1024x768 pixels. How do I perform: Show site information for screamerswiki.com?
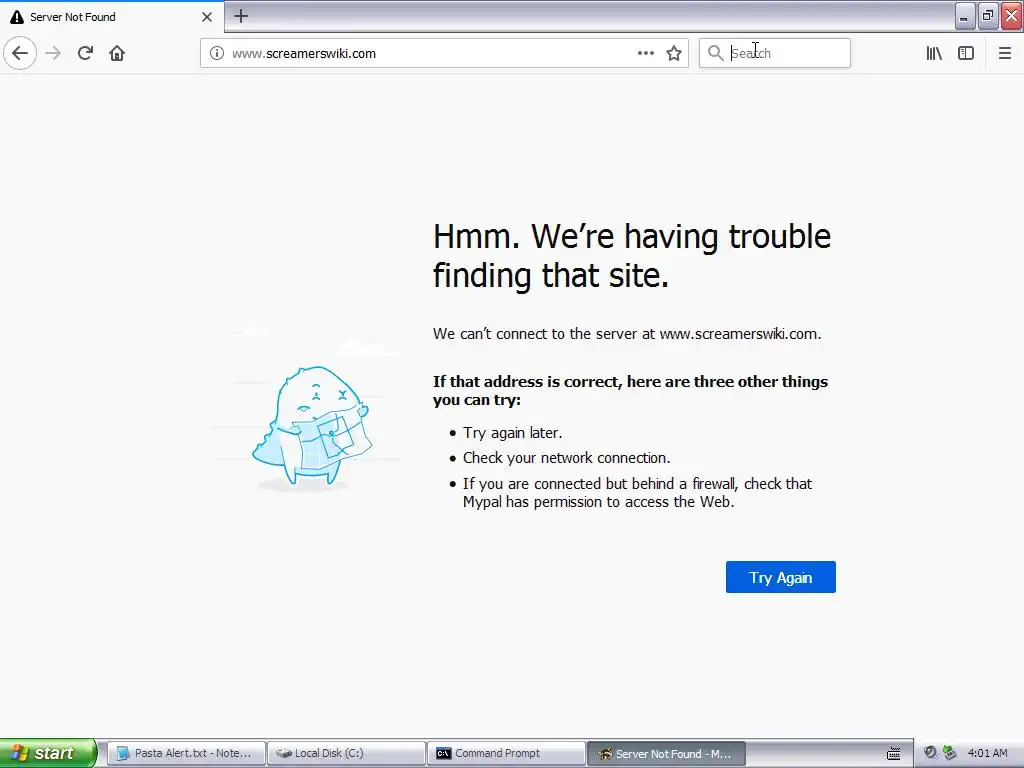coord(217,53)
